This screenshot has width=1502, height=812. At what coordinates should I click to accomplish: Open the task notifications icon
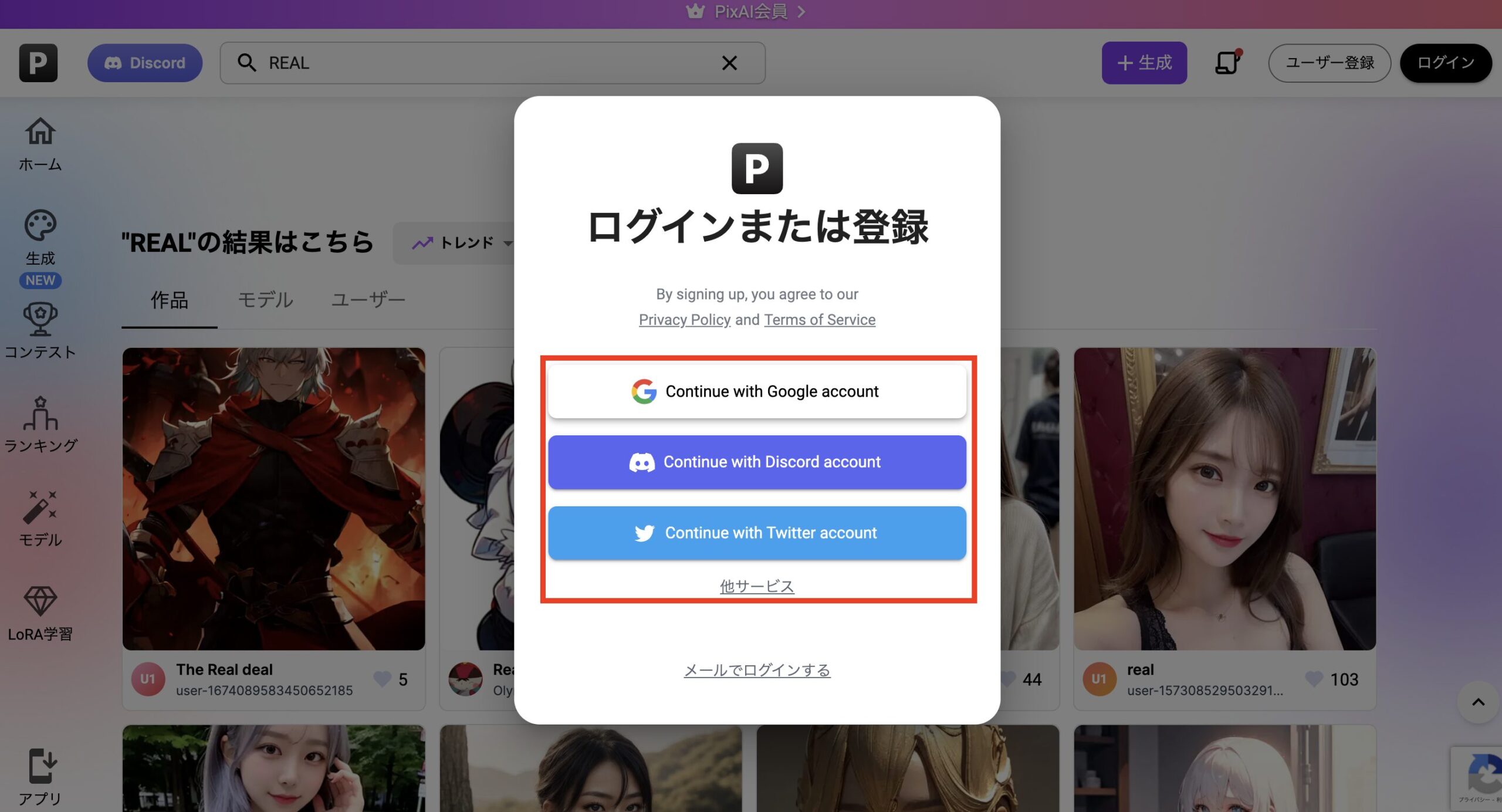point(1227,62)
